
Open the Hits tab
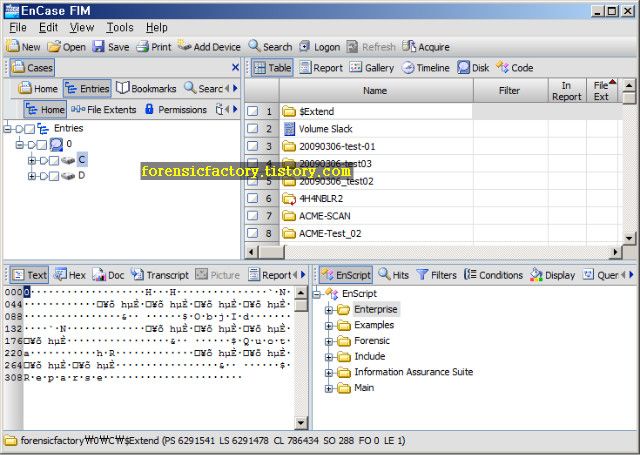tap(393, 275)
